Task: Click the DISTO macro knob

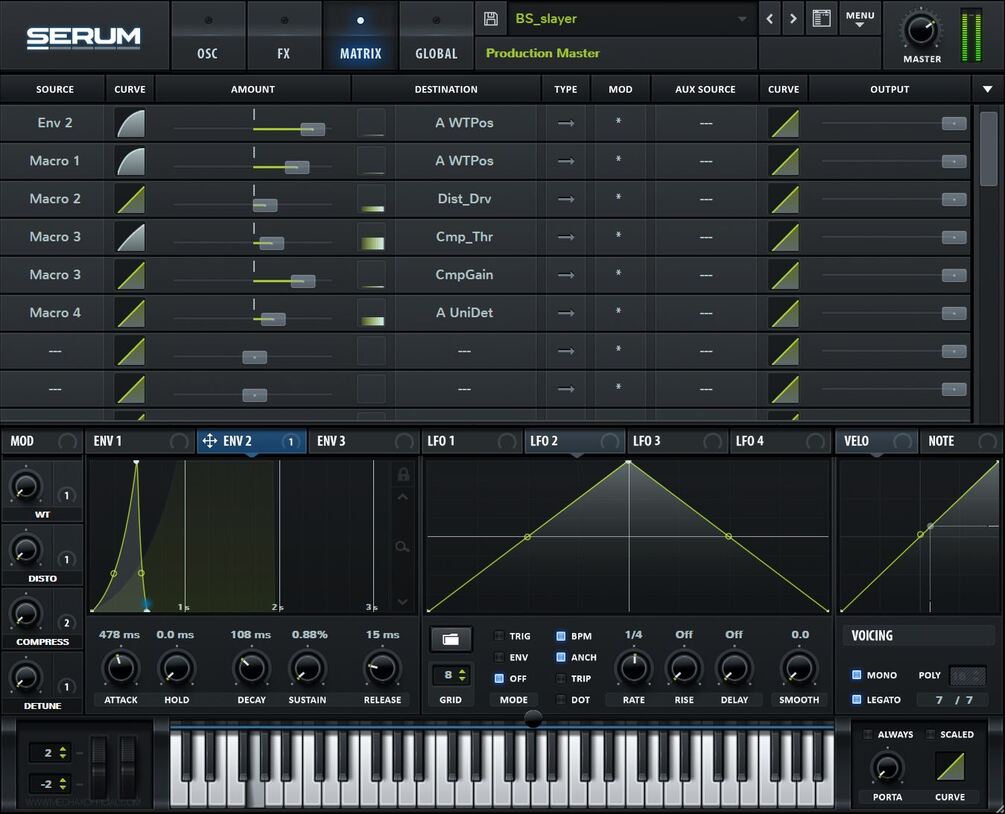Action: (25, 550)
